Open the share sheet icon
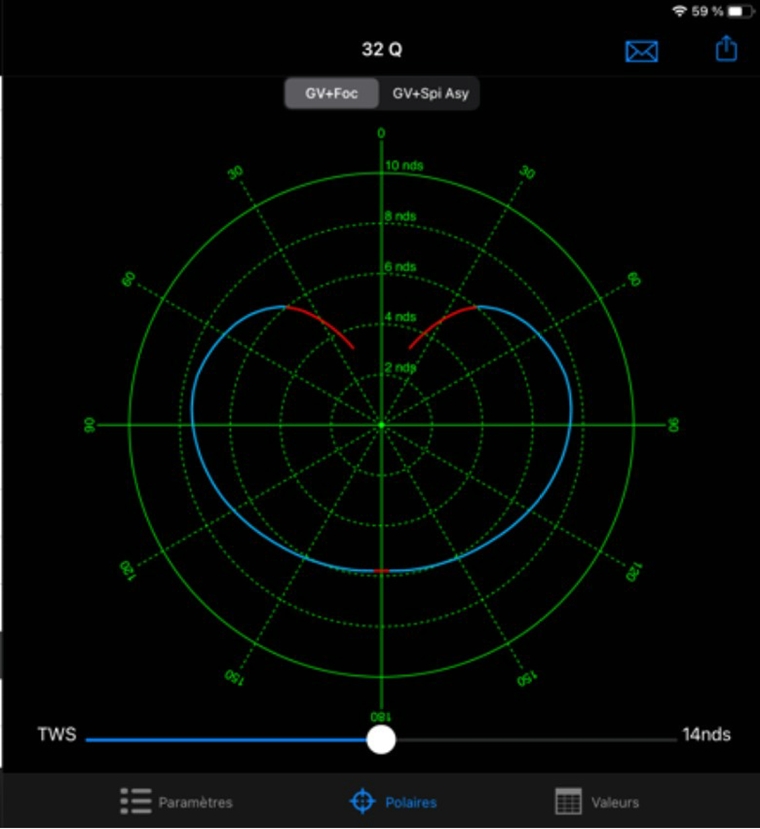This screenshot has width=760, height=829. [x=726, y=49]
